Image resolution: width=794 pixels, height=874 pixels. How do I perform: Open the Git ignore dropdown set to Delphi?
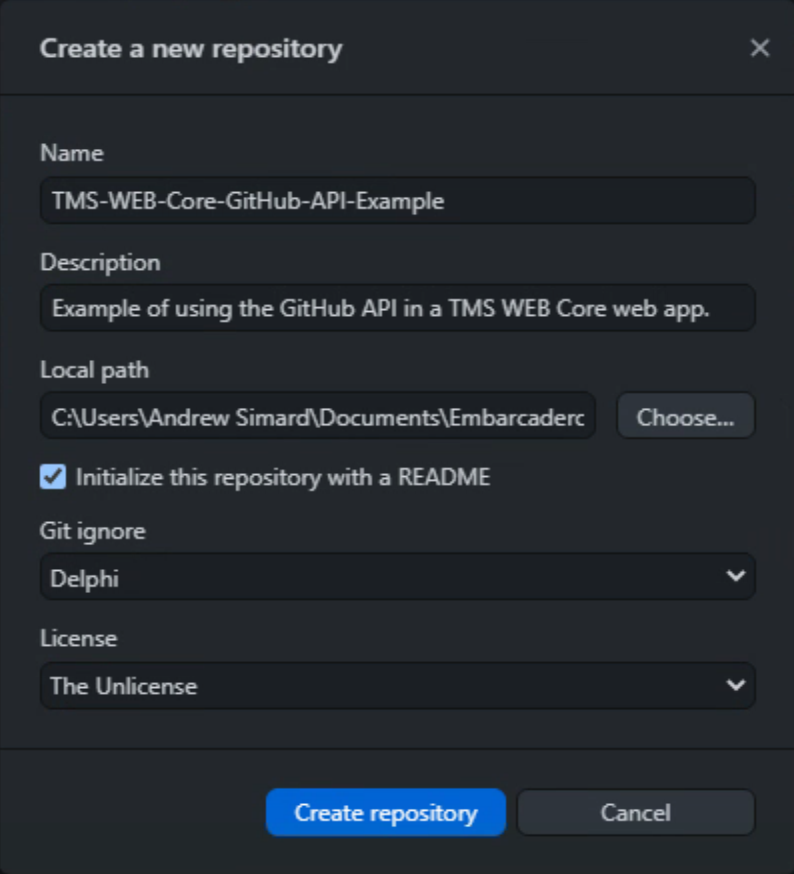(x=398, y=577)
